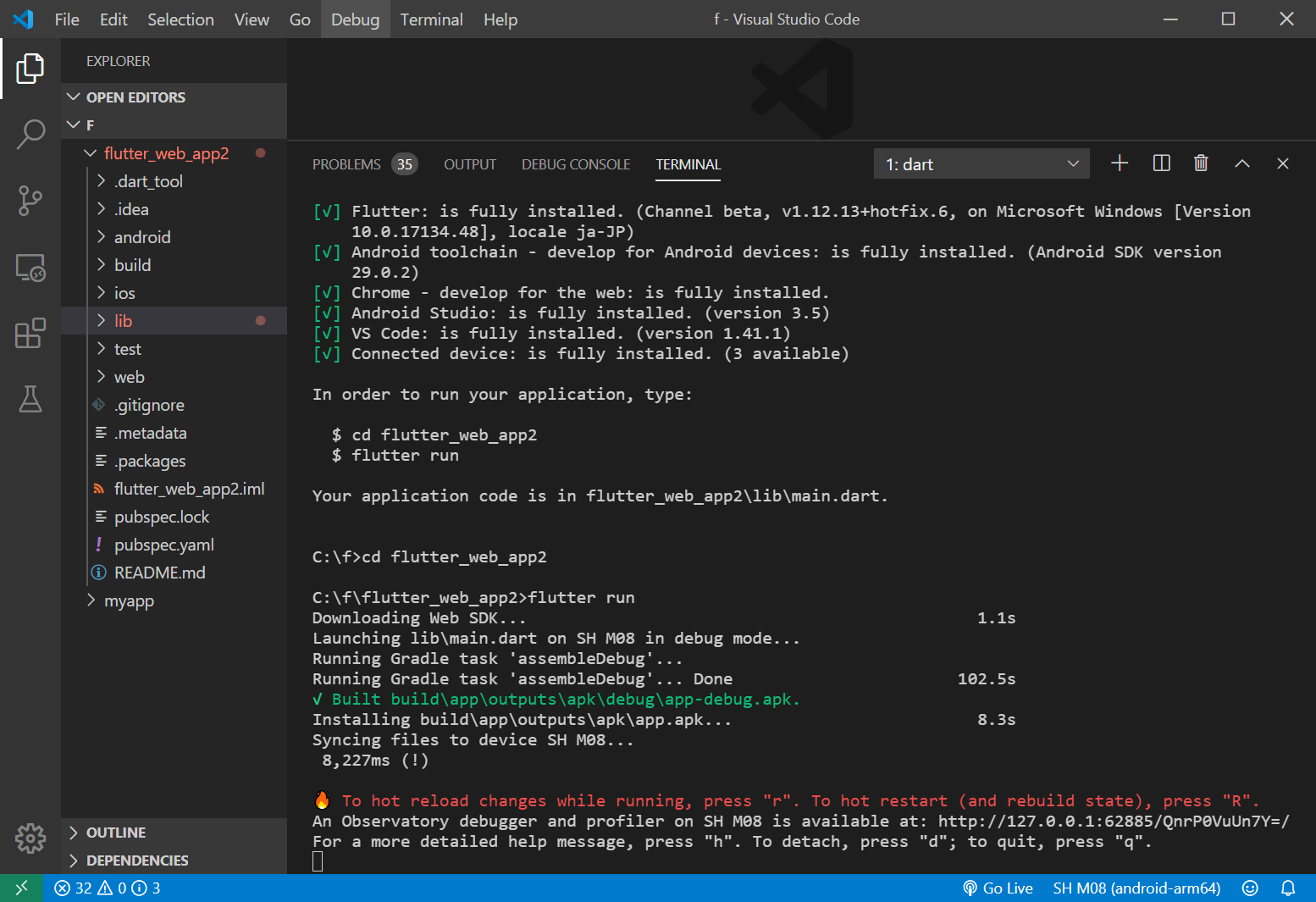Switch to the OUTPUT tab
The width and height of the screenshot is (1316, 902).
[x=470, y=164]
